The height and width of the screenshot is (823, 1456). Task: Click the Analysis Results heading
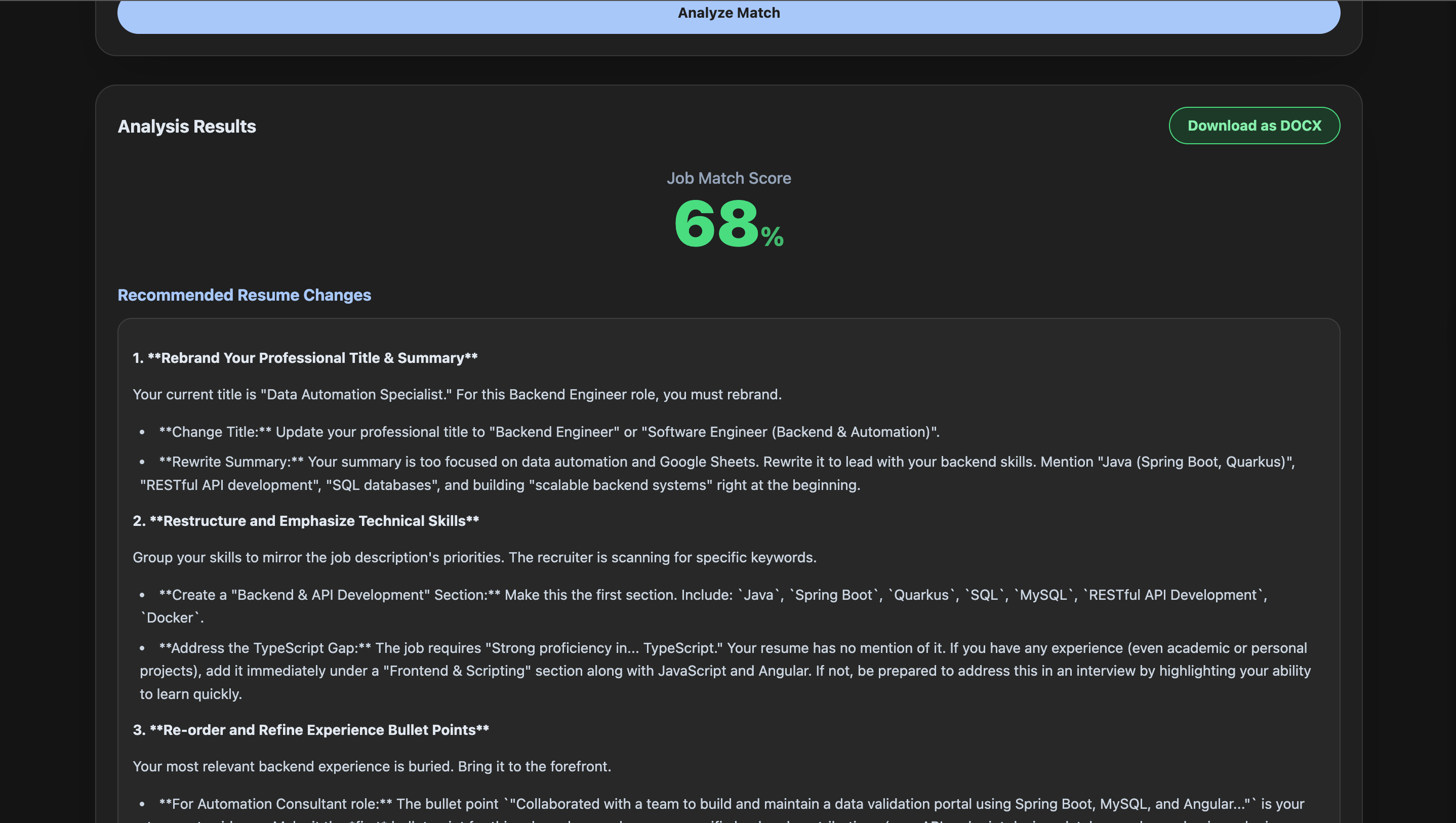pos(186,126)
